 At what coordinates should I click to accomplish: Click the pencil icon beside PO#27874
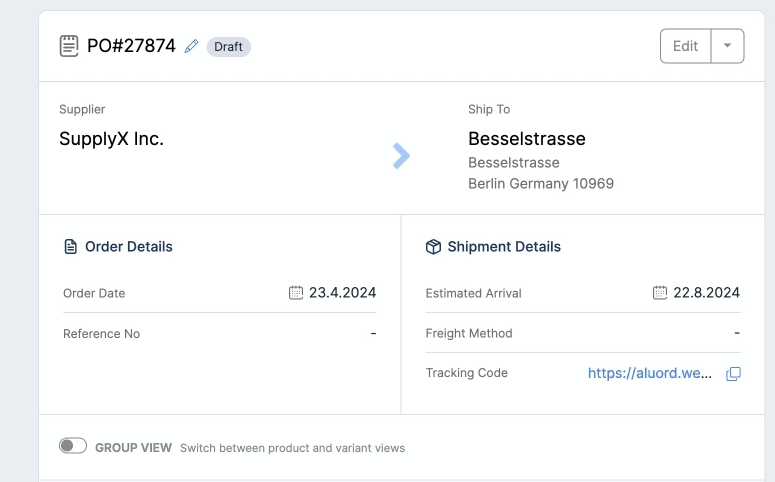[191, 46]
